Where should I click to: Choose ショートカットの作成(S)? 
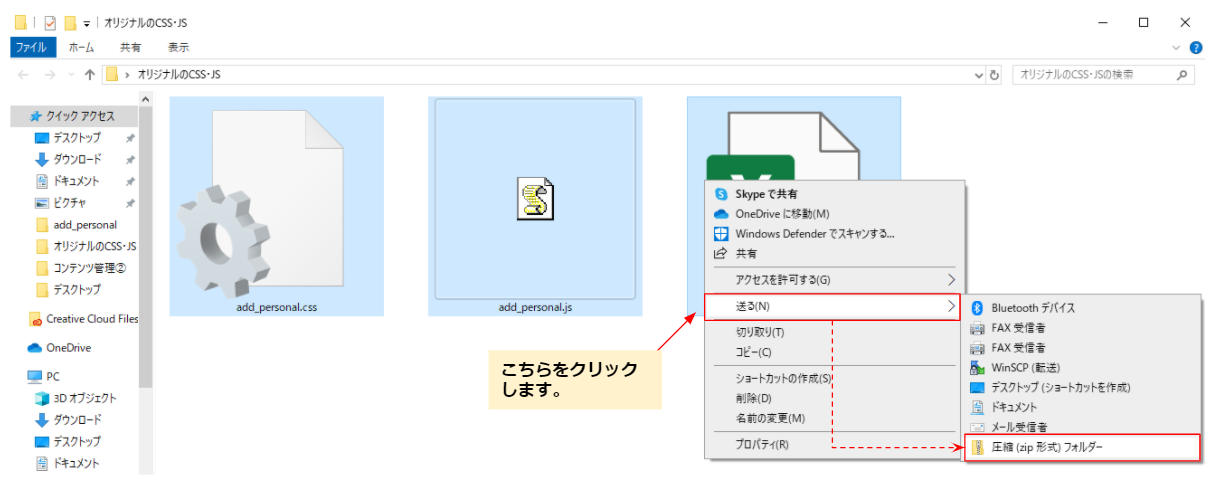click(832, 378)
